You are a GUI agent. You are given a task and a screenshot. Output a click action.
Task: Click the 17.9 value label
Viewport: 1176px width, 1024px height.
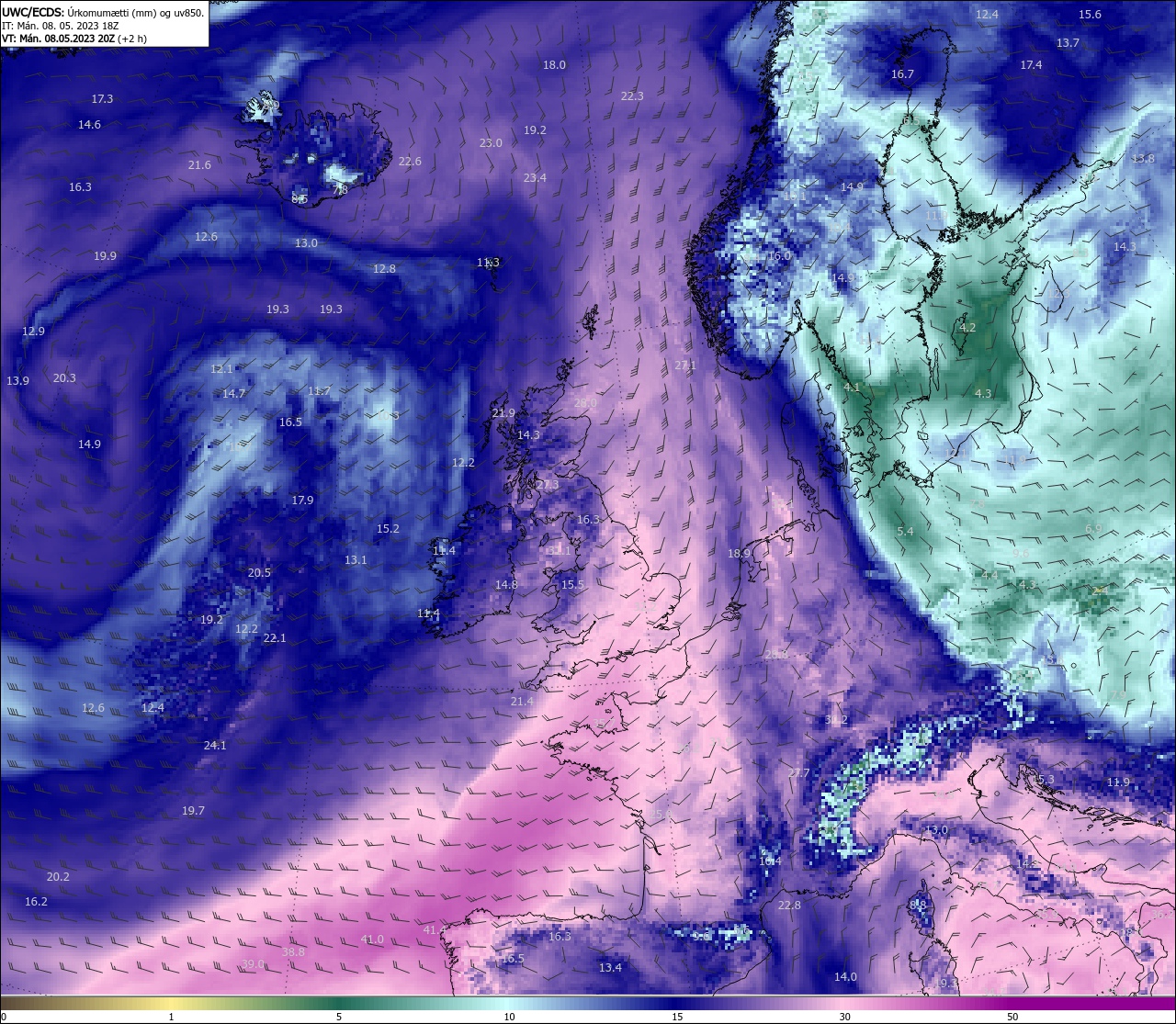point(302,501)
